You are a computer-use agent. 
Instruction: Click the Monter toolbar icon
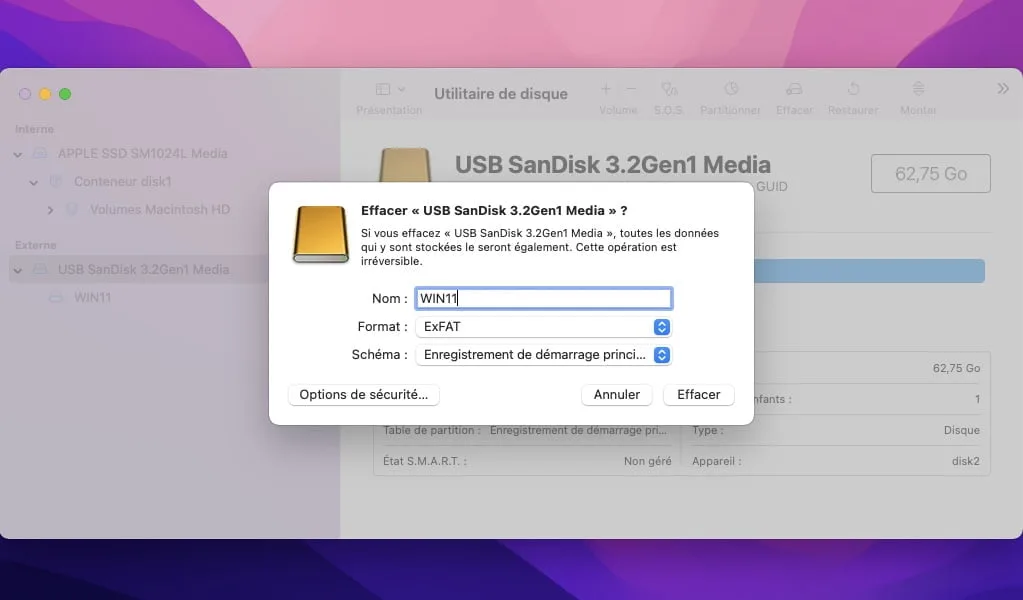coord(918,89)
